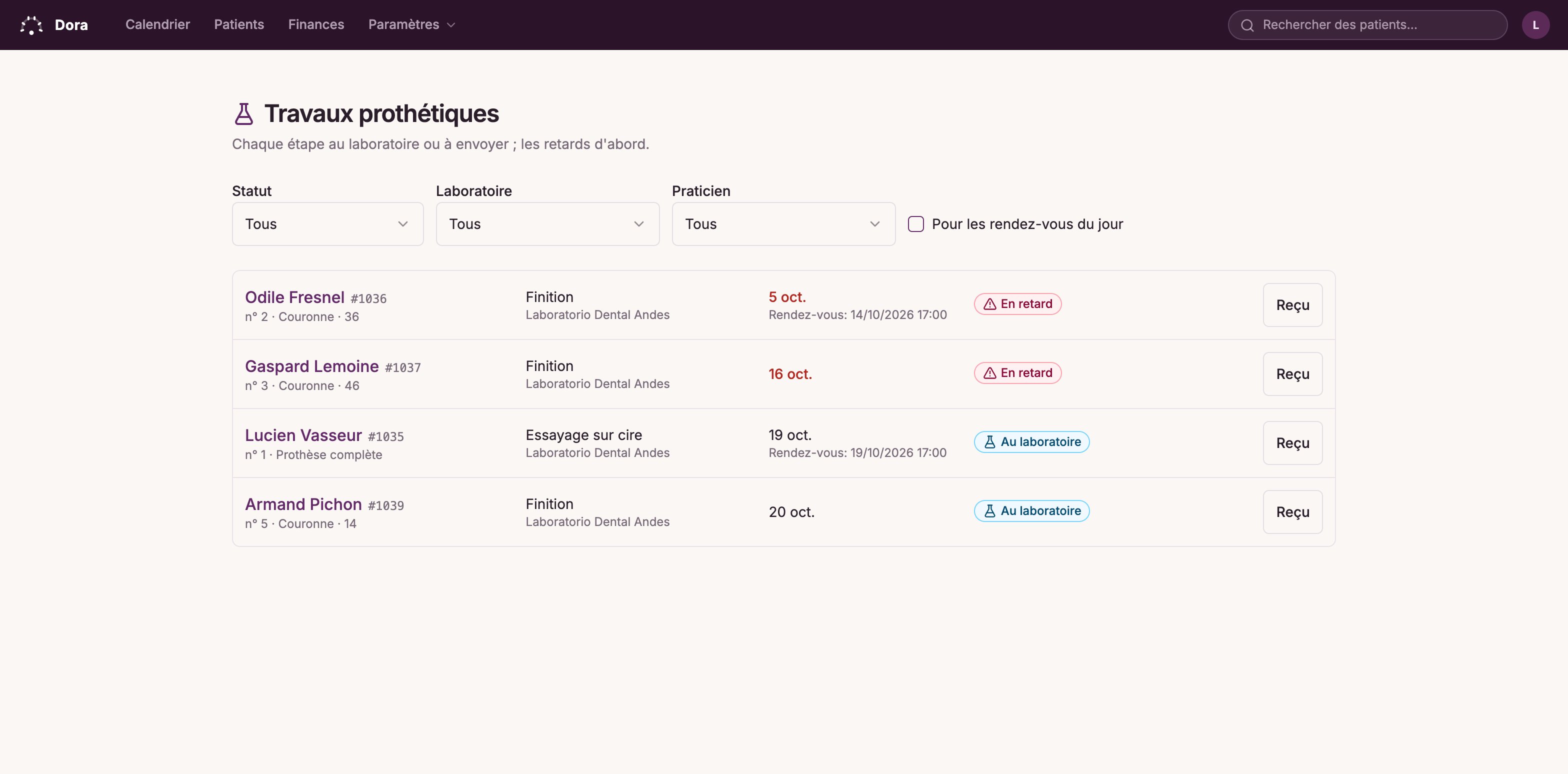This screenshot has height=774, width=1568.
Task: Mark Lucien Vasseur's work as Reçu
Action: [x=1292, y=443]
